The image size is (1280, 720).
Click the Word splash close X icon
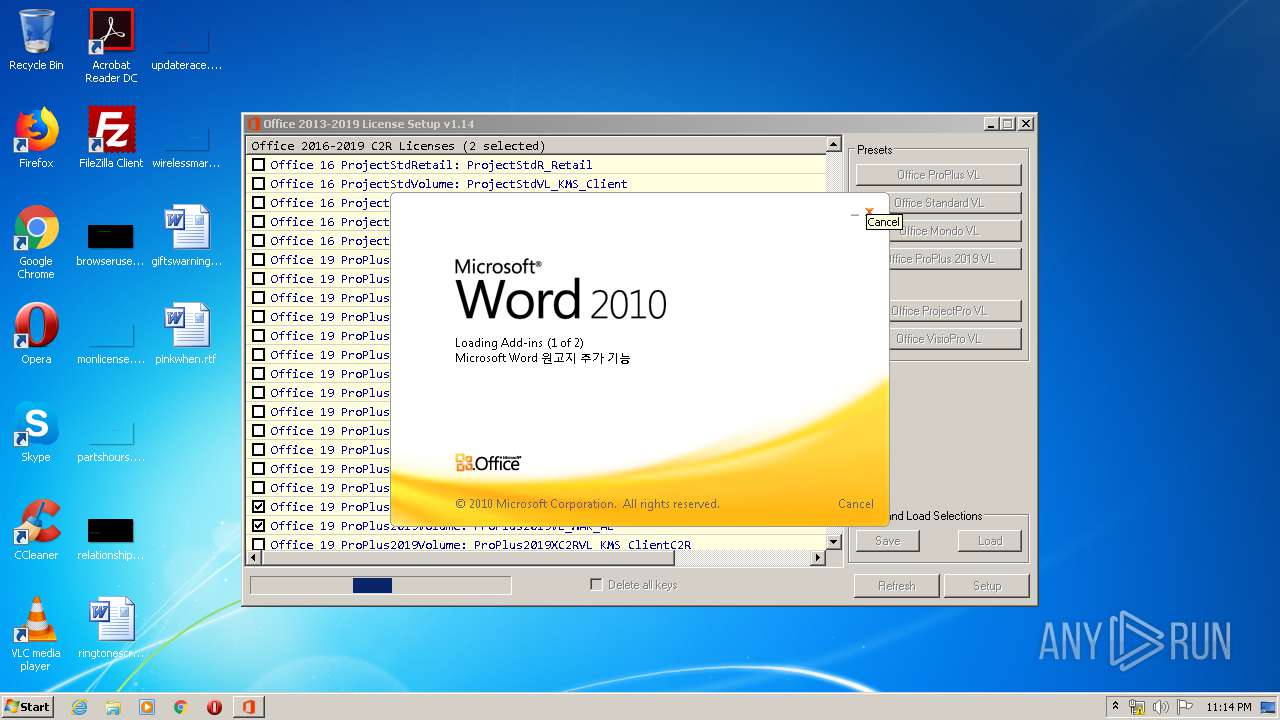click(x=869, y=213)
